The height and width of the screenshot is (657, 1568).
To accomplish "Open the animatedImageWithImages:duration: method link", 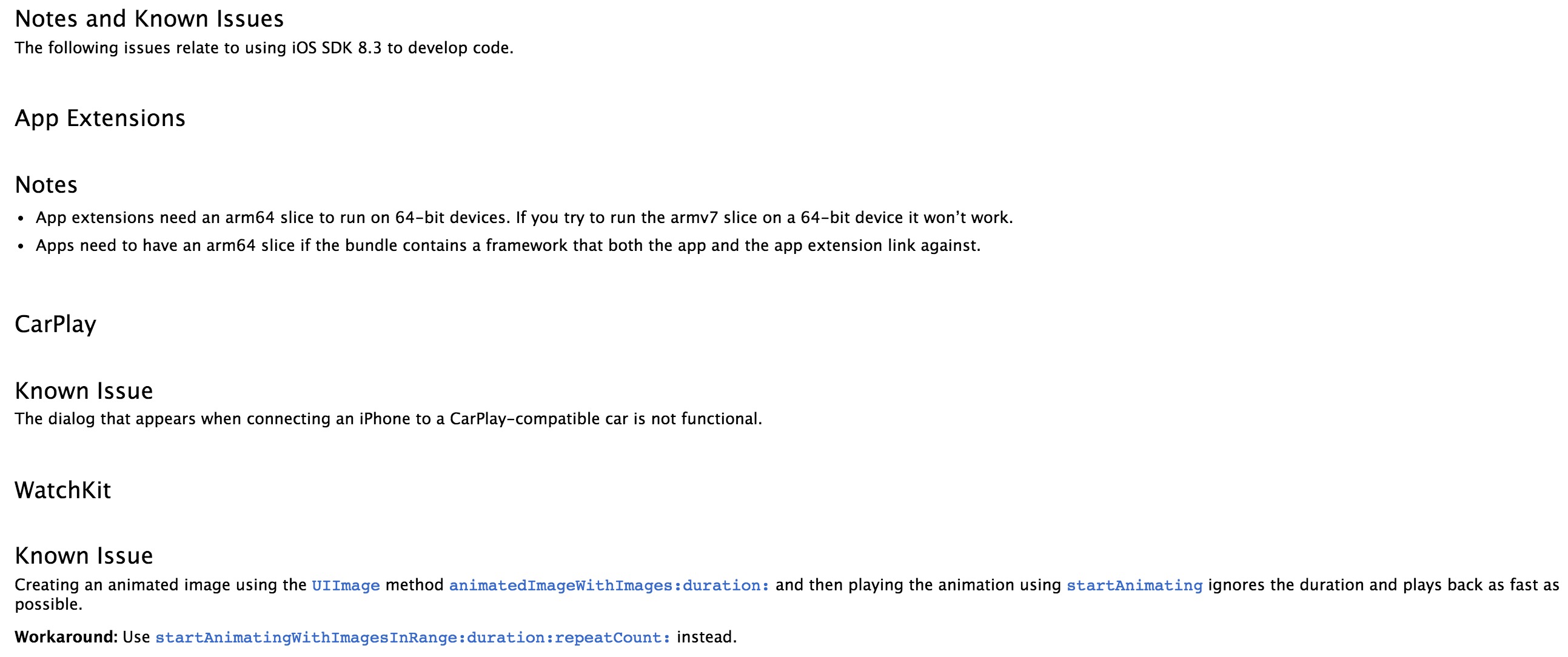I will coord(609,585).
